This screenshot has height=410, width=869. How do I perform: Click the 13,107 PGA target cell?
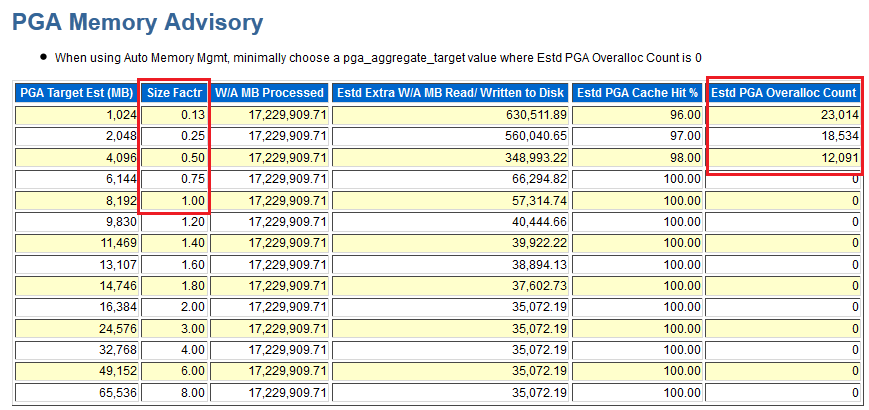click(x=77, y=265)
